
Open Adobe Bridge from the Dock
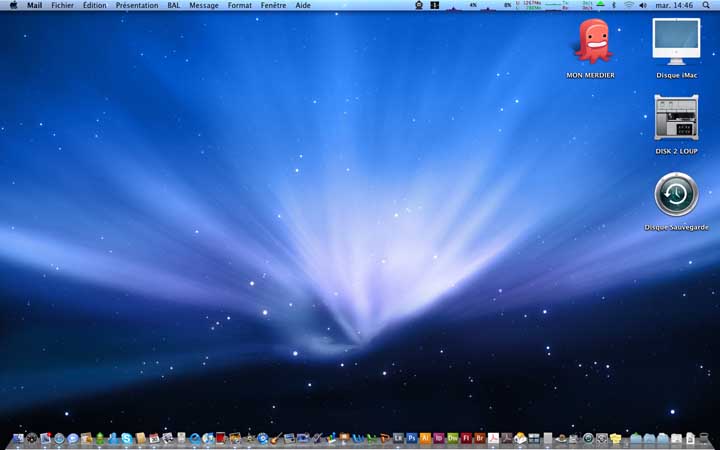point(480,438)
